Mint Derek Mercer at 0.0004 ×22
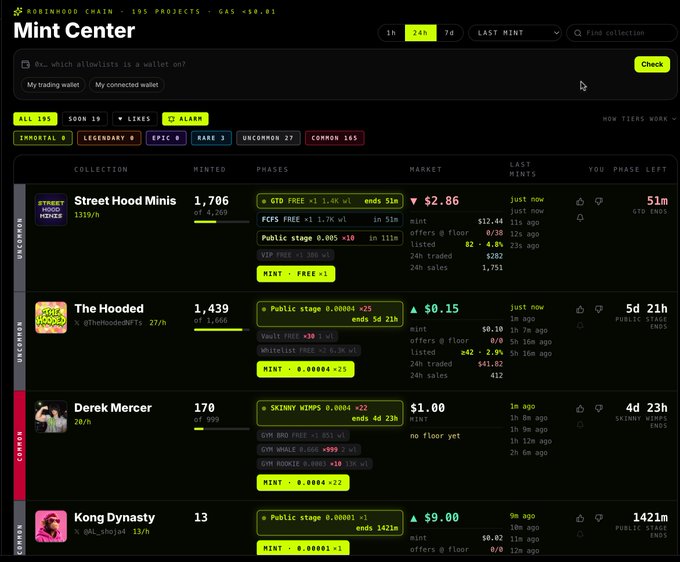The height and width of the screenshot is (562, 680). [303, 483]
